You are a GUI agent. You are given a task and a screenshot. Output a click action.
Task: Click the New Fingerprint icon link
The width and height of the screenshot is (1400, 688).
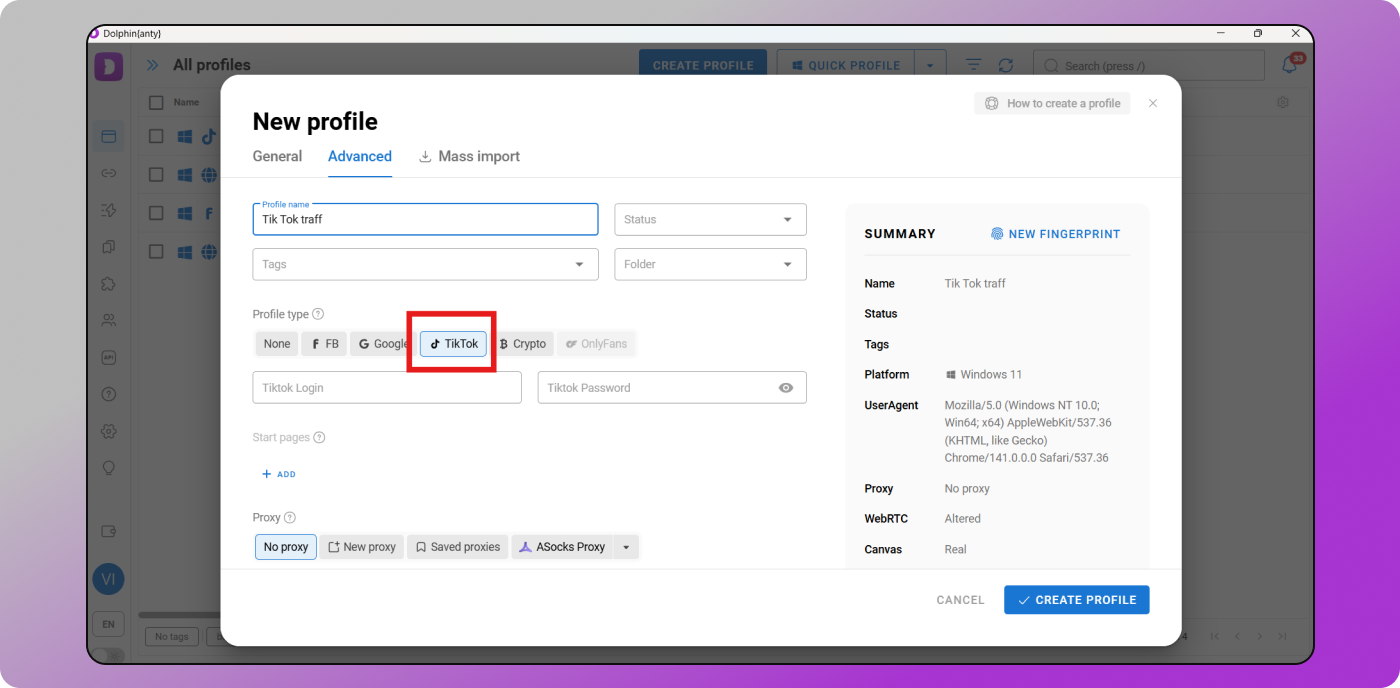[1055, 234]
